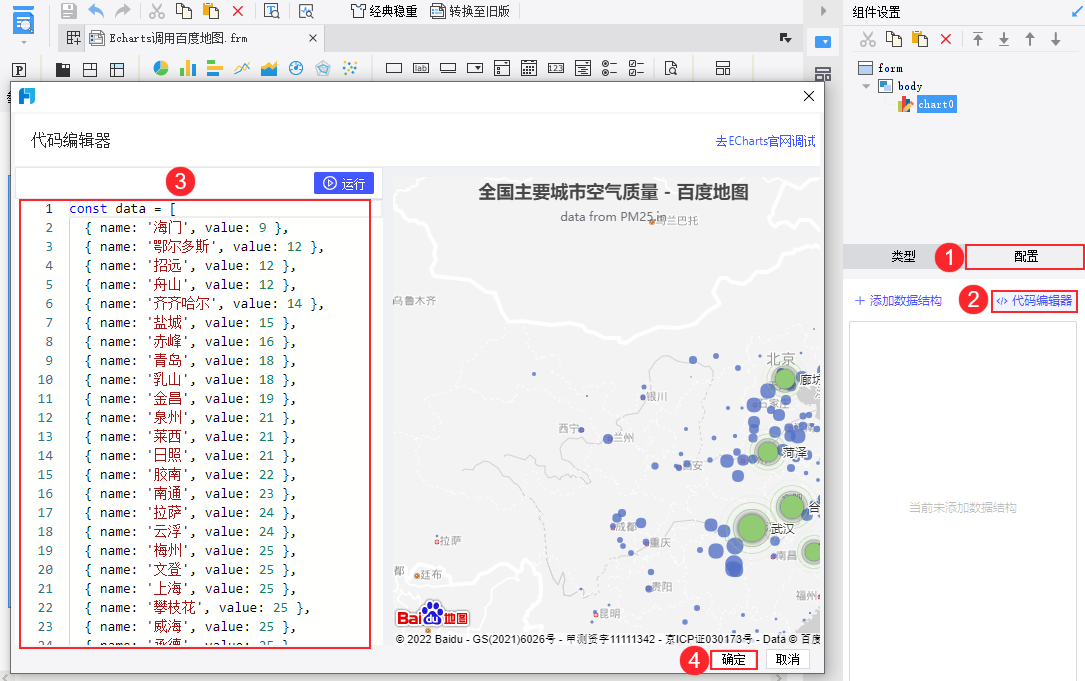Click the 北京 green bubble on map
This screenshot has height=681, width=1085.
[x=784, y=379]
